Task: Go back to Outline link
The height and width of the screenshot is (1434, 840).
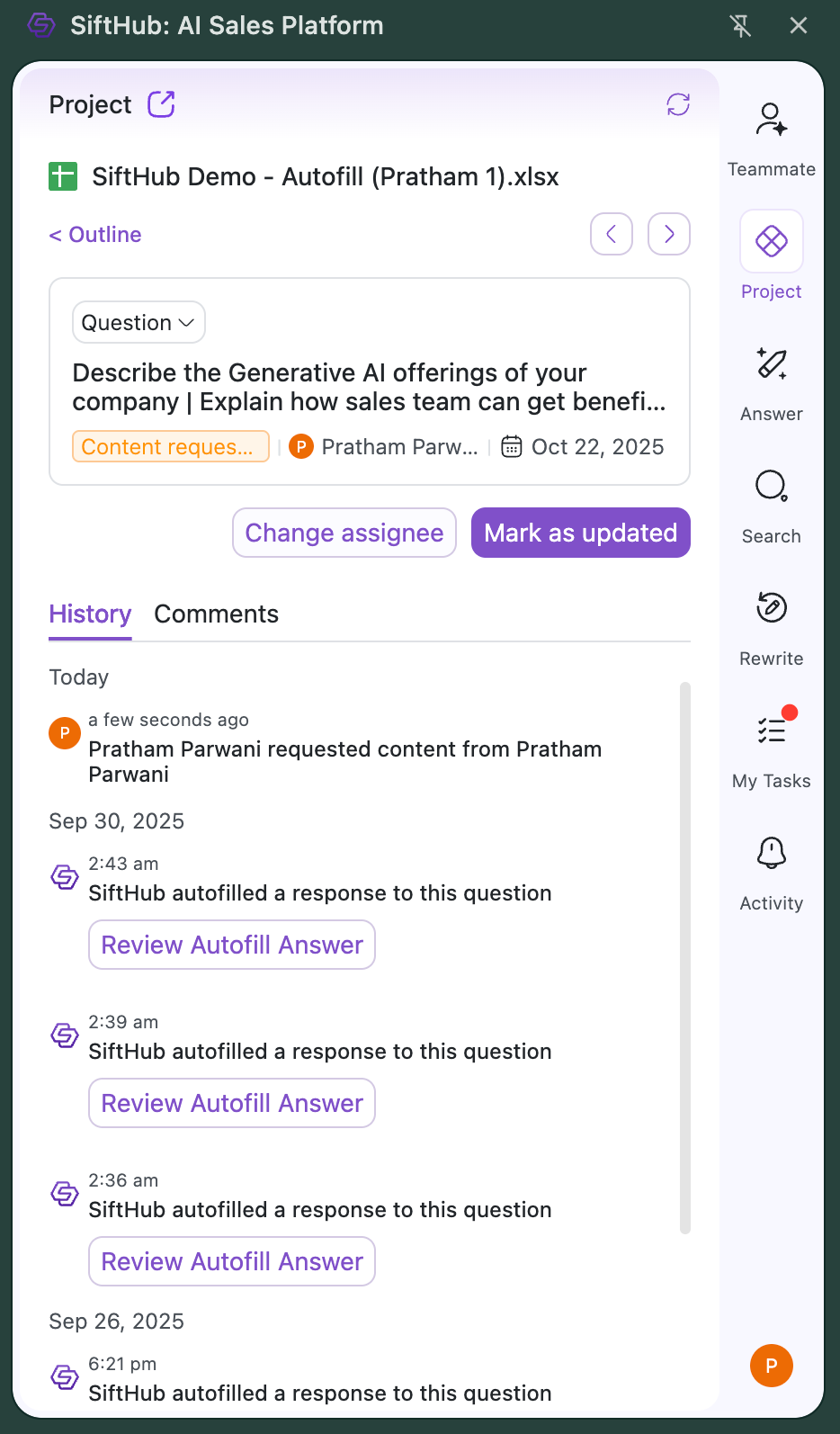Action: pos(95,234)
